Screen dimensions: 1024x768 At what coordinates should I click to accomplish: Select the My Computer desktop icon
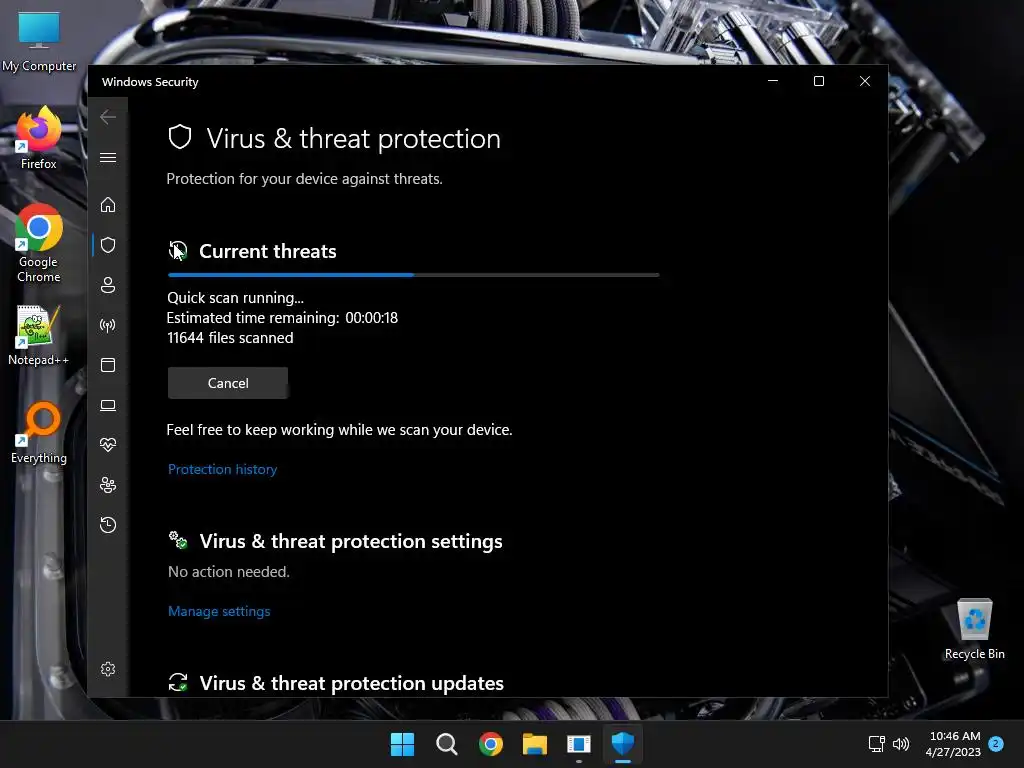pyautogui.click(x=39, y=41)
